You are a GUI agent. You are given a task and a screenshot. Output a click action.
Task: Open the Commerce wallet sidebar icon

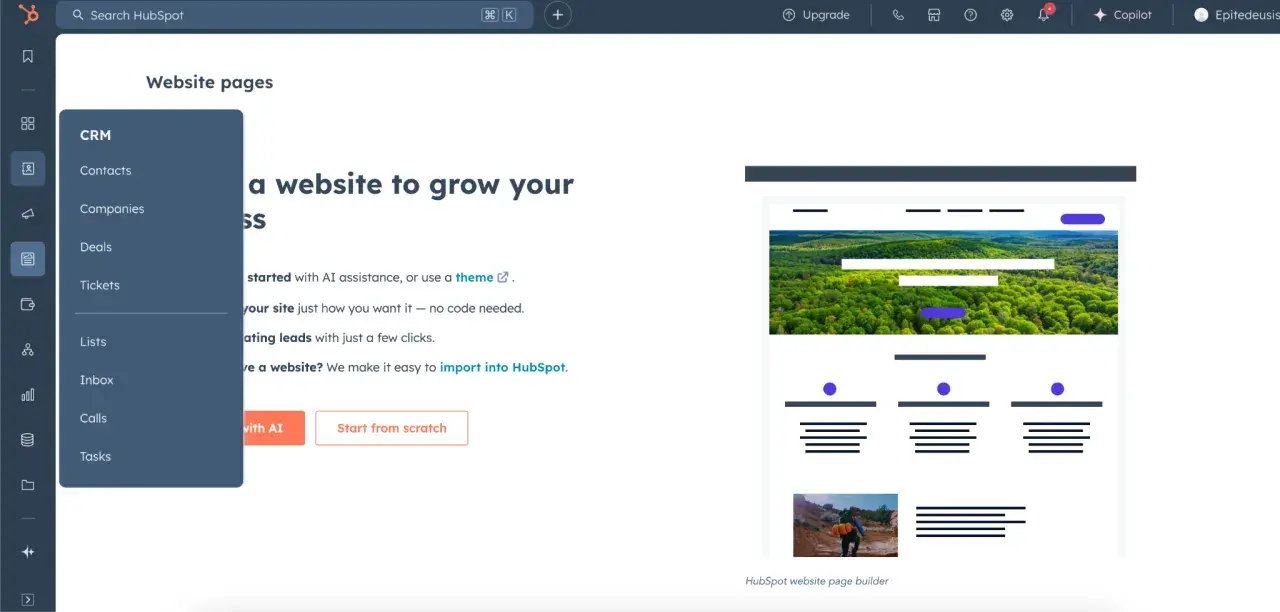coord(28,304)
